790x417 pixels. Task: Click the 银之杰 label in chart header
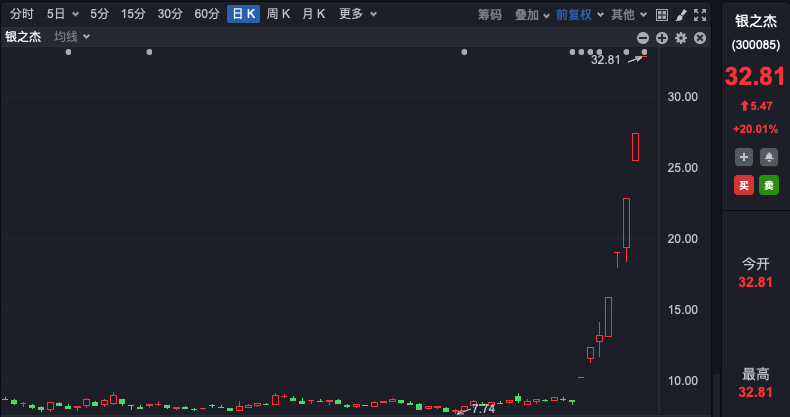(x=23, y=37)
